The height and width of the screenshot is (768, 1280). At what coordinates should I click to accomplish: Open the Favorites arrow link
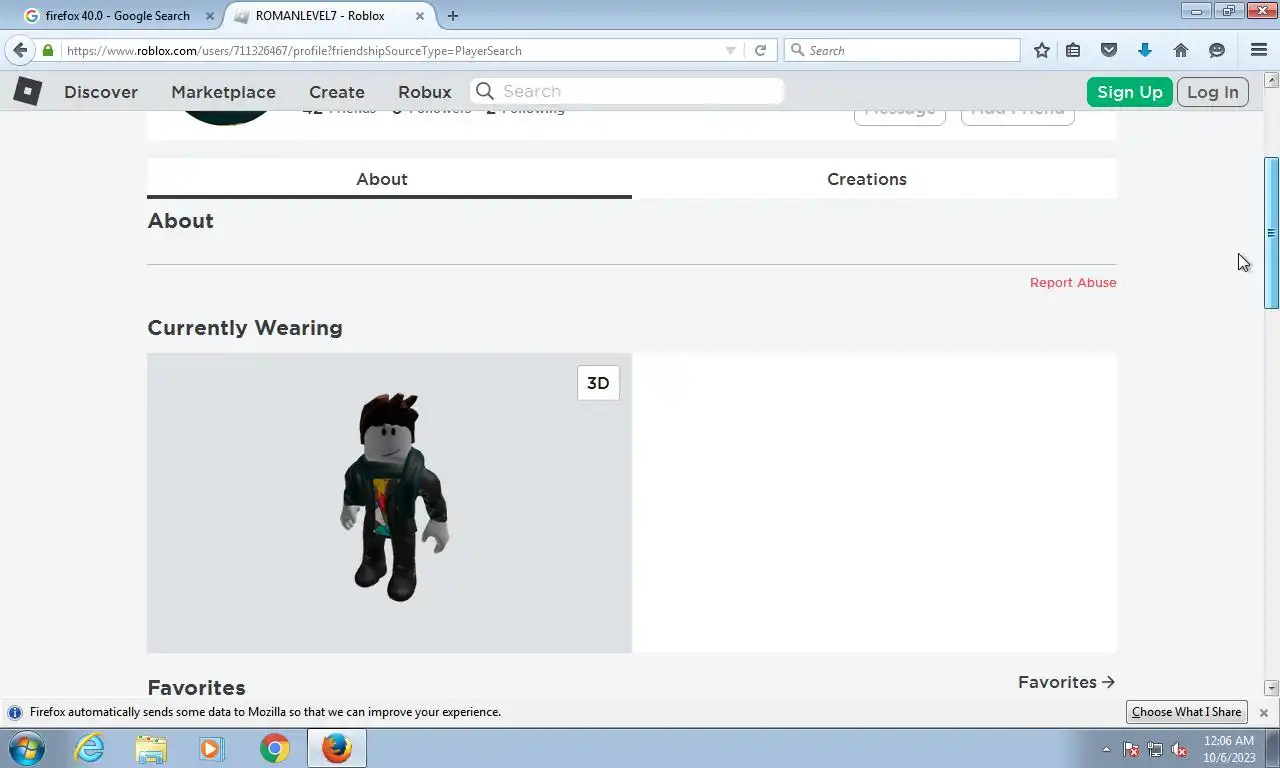pos(1066,682)
